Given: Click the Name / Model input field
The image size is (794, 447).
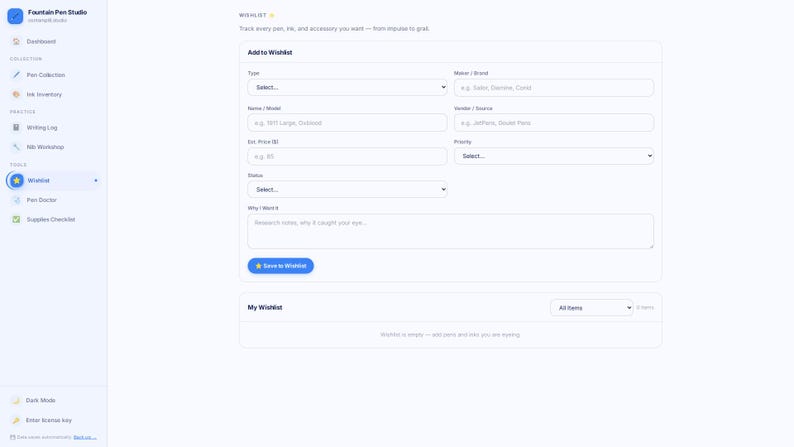Looking at the screenshot, I should pyautogui.click(x=347, y=123).
